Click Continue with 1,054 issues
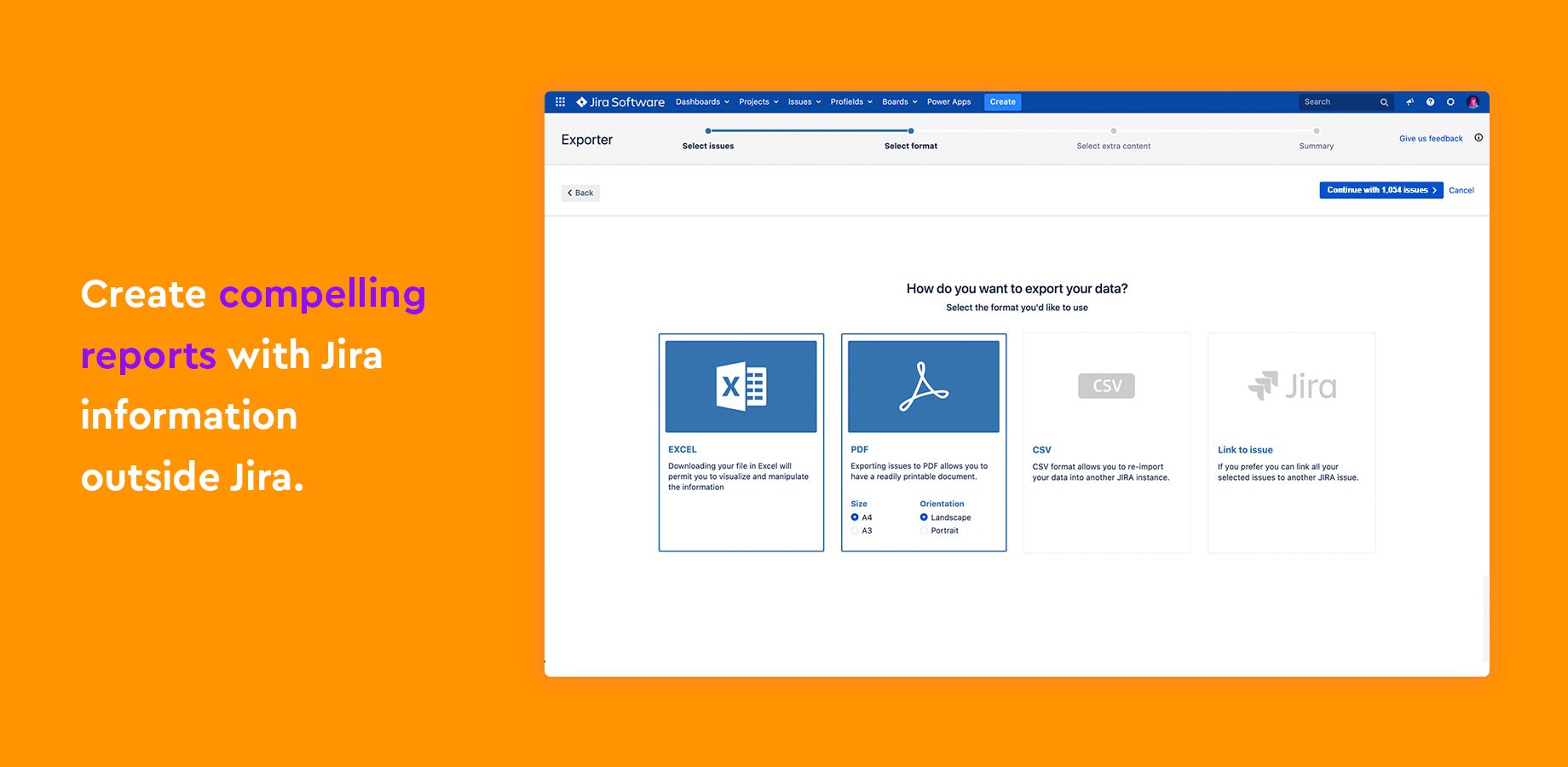 (x=1381, y=190)
